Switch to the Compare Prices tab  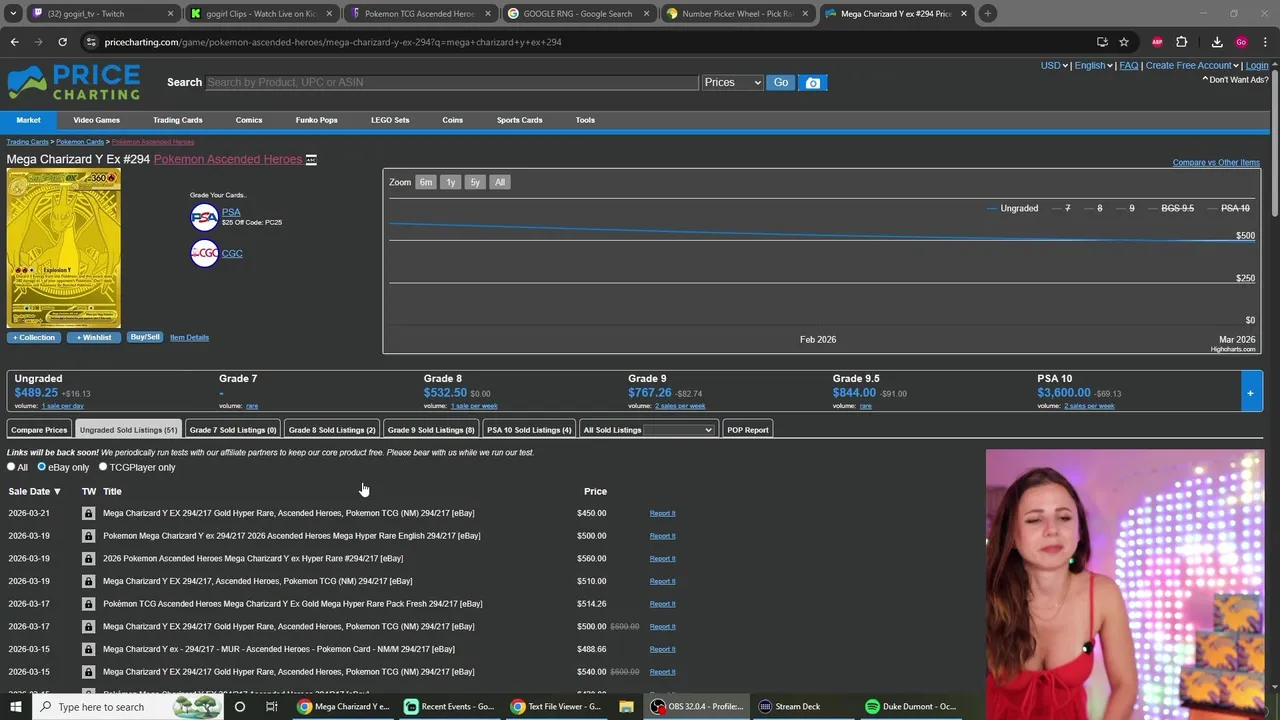click(x=39, y=430)
